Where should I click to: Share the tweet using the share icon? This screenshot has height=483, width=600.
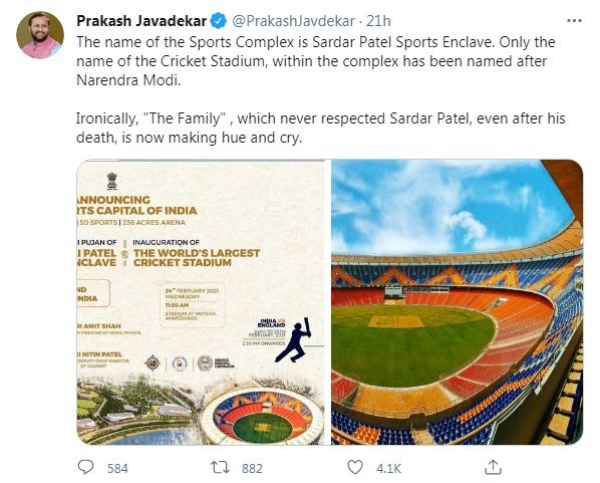[x=492, y=466]
